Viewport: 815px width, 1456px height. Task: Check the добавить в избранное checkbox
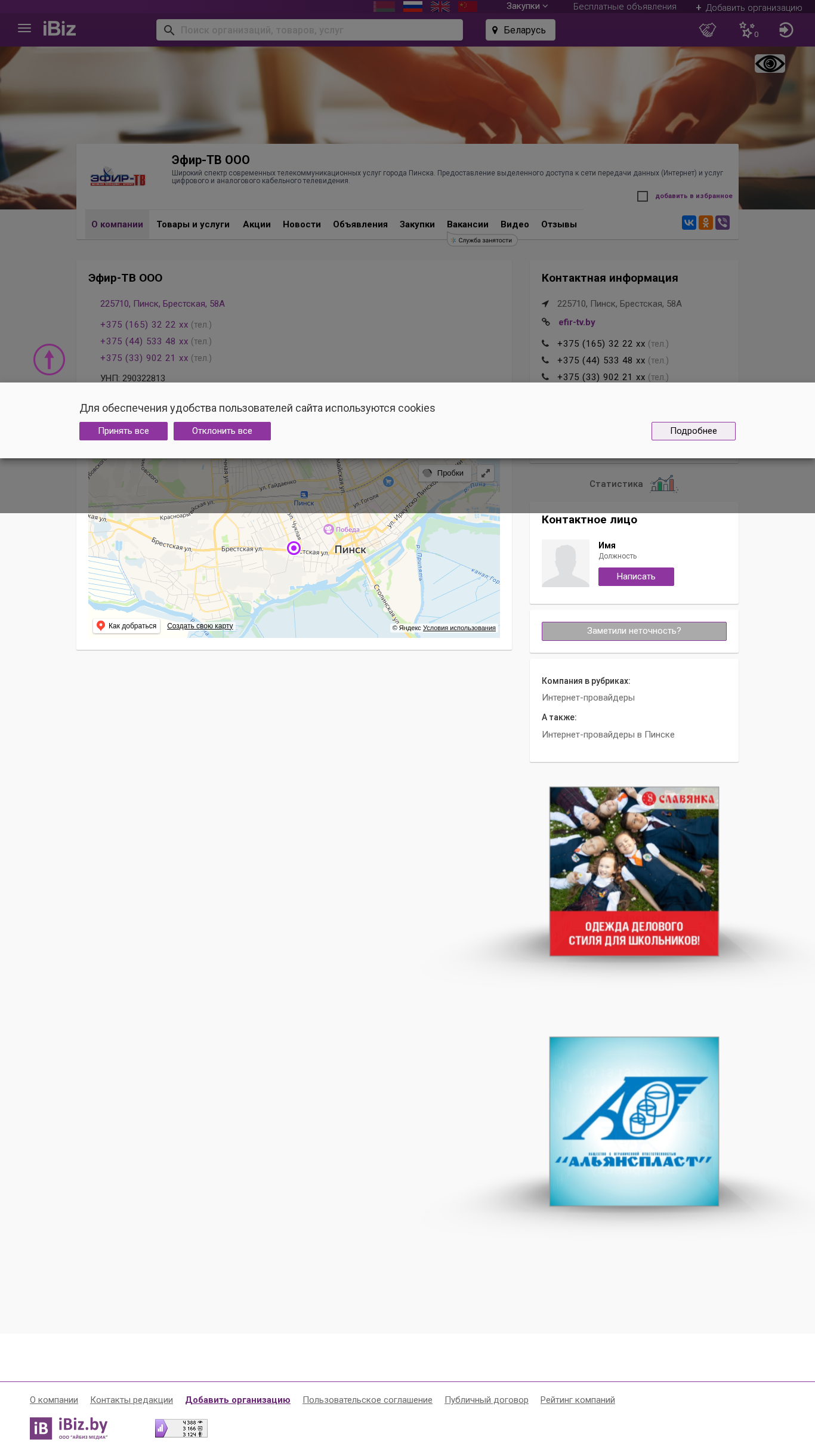coord(643,196)
